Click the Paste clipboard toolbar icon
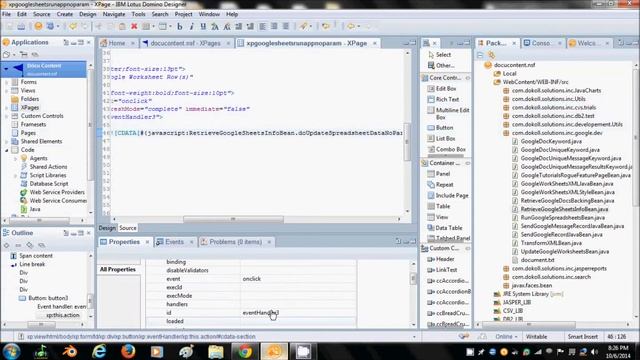 122,27
